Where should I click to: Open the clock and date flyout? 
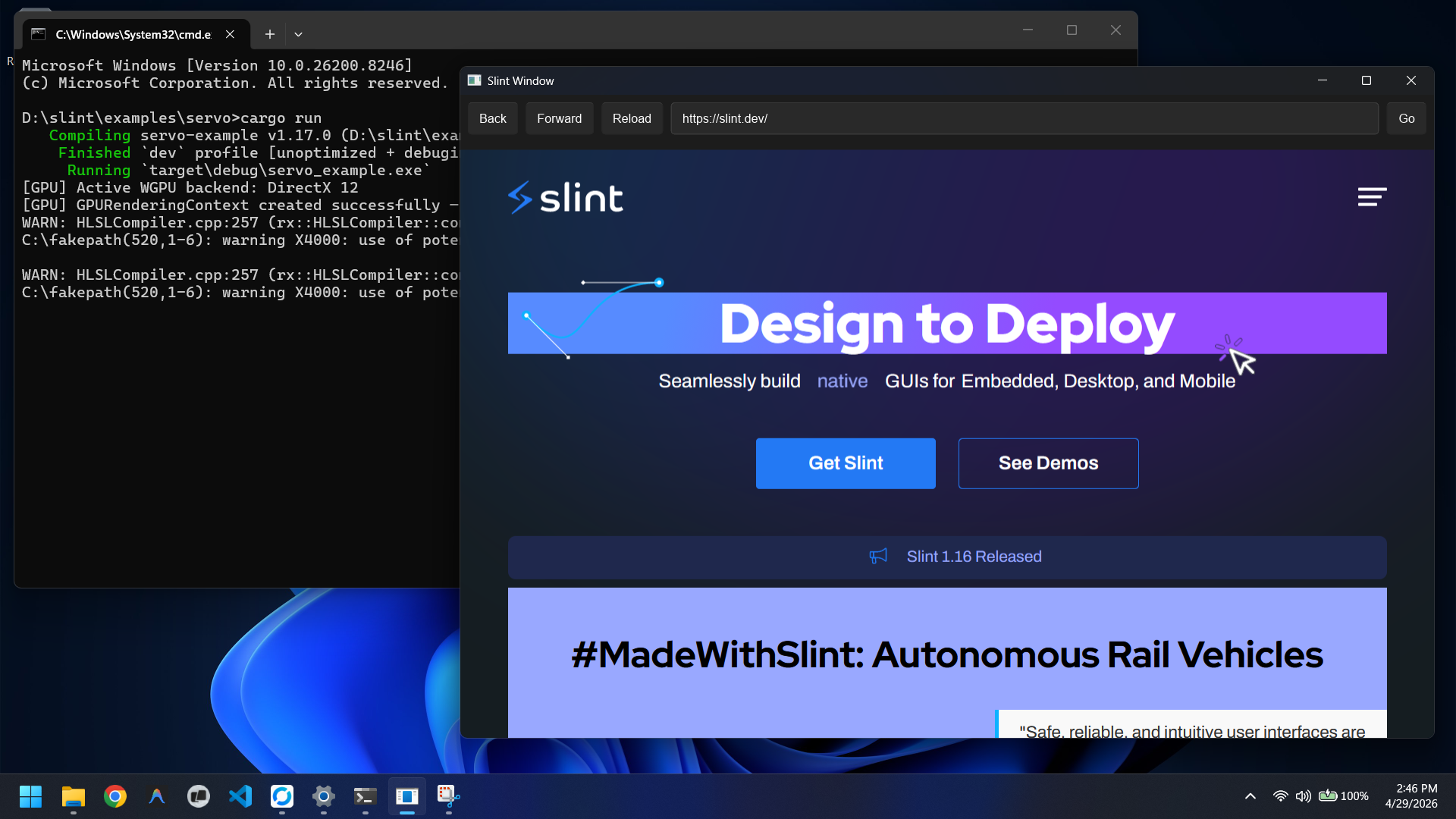pos(1411,796)
